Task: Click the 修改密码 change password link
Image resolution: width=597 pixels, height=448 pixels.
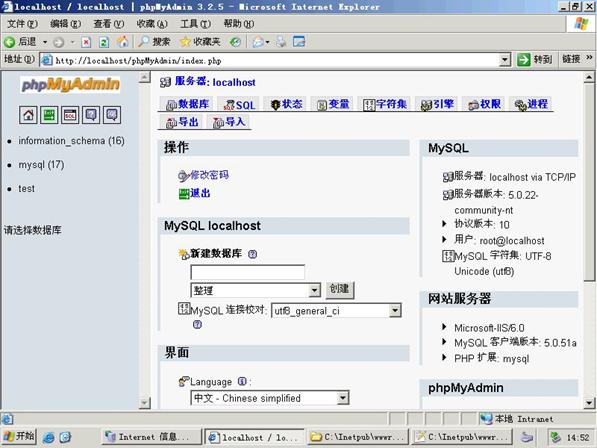Action: click(209, 175)
